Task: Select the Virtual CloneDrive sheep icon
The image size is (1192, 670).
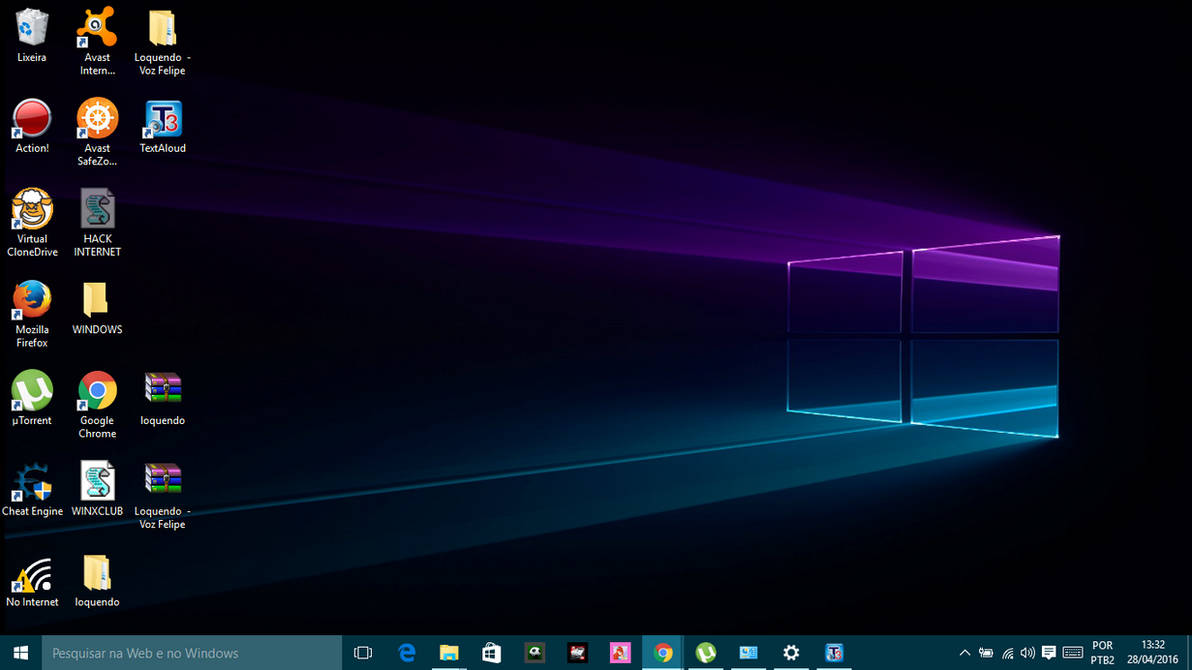Action: 32,223
